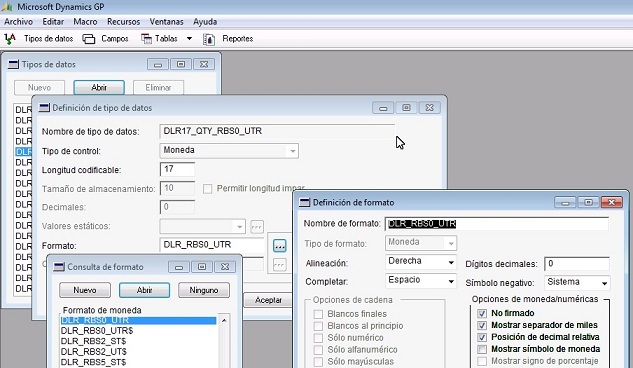Click the Tipos de datos window title icon

[13, 64]
